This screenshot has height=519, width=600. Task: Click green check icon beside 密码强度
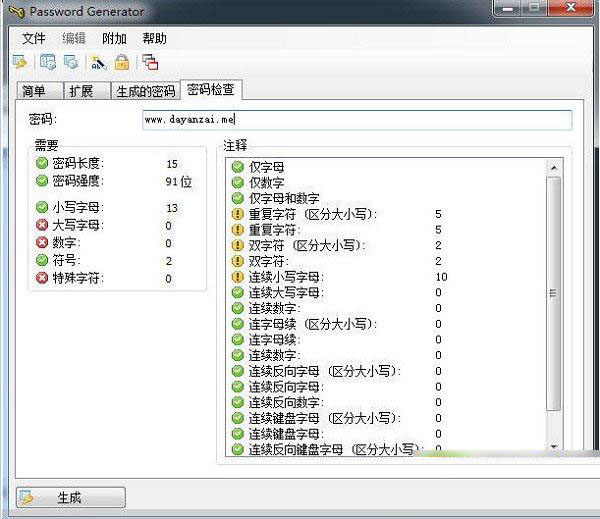(42, 181)
